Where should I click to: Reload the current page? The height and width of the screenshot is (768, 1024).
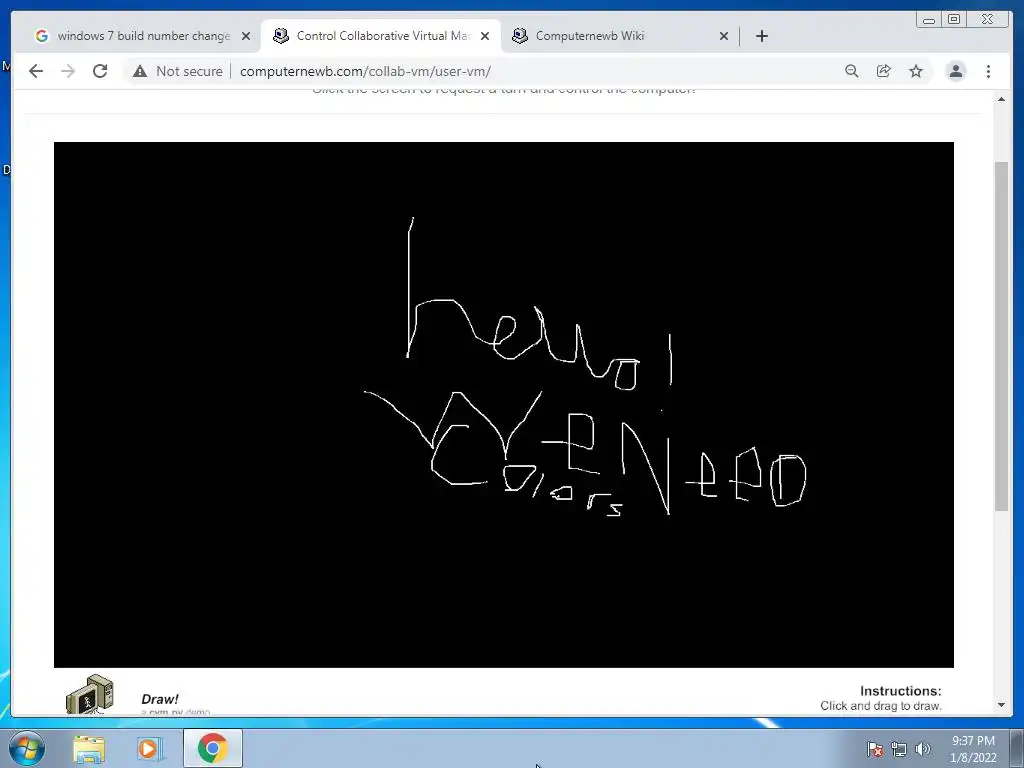point(100,71)
